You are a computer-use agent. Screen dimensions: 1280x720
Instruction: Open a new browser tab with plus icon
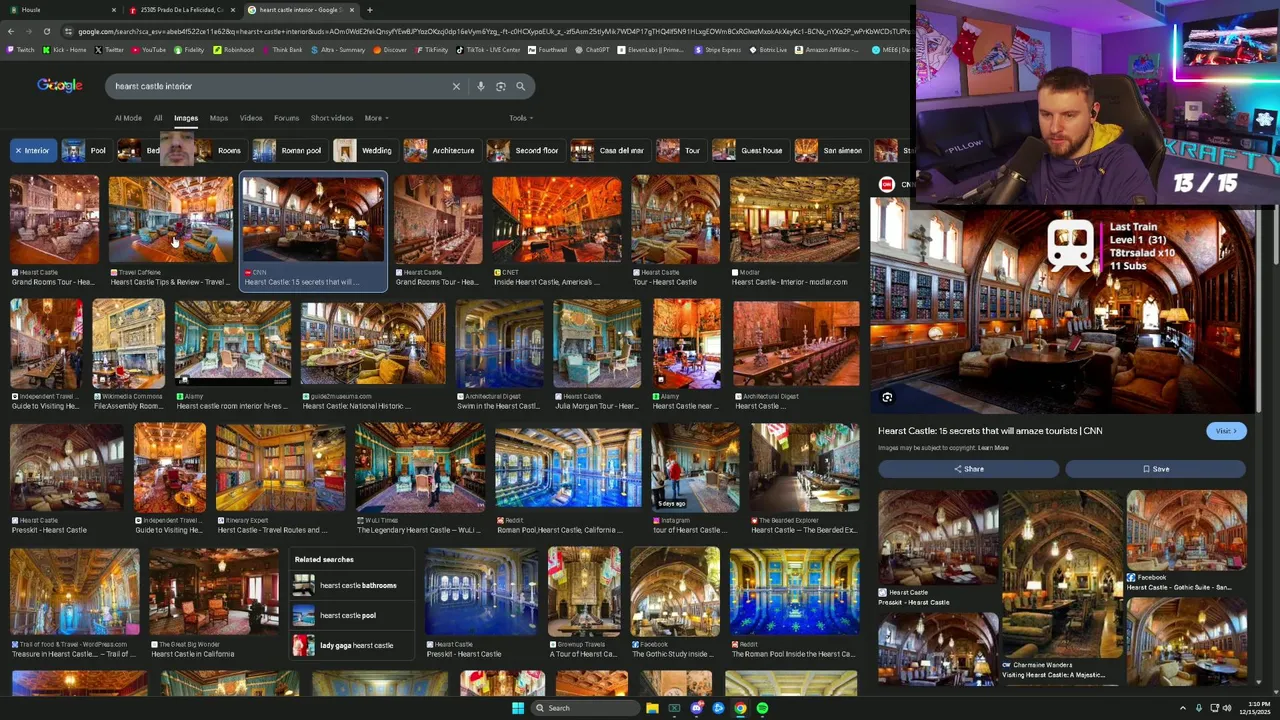pos(370,10)
